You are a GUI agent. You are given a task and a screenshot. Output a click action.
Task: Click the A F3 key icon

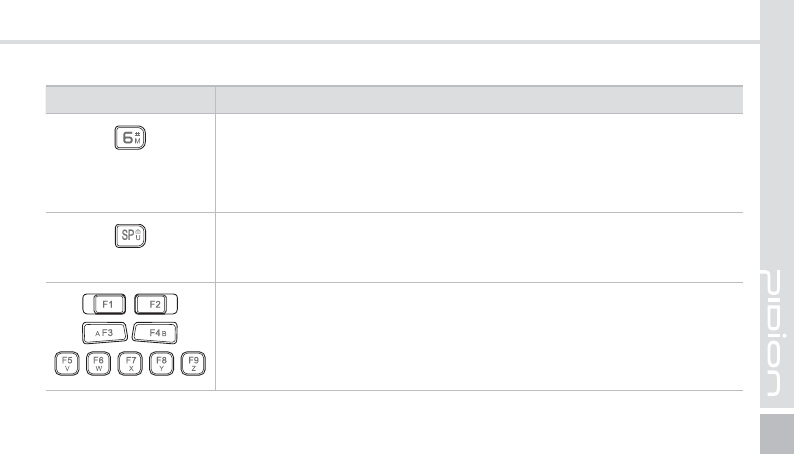[x=105, y=333]
